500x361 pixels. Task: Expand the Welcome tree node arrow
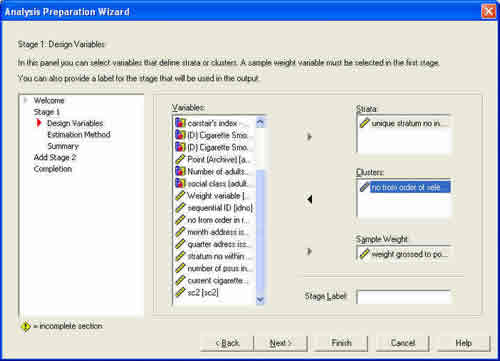(25, 100)
